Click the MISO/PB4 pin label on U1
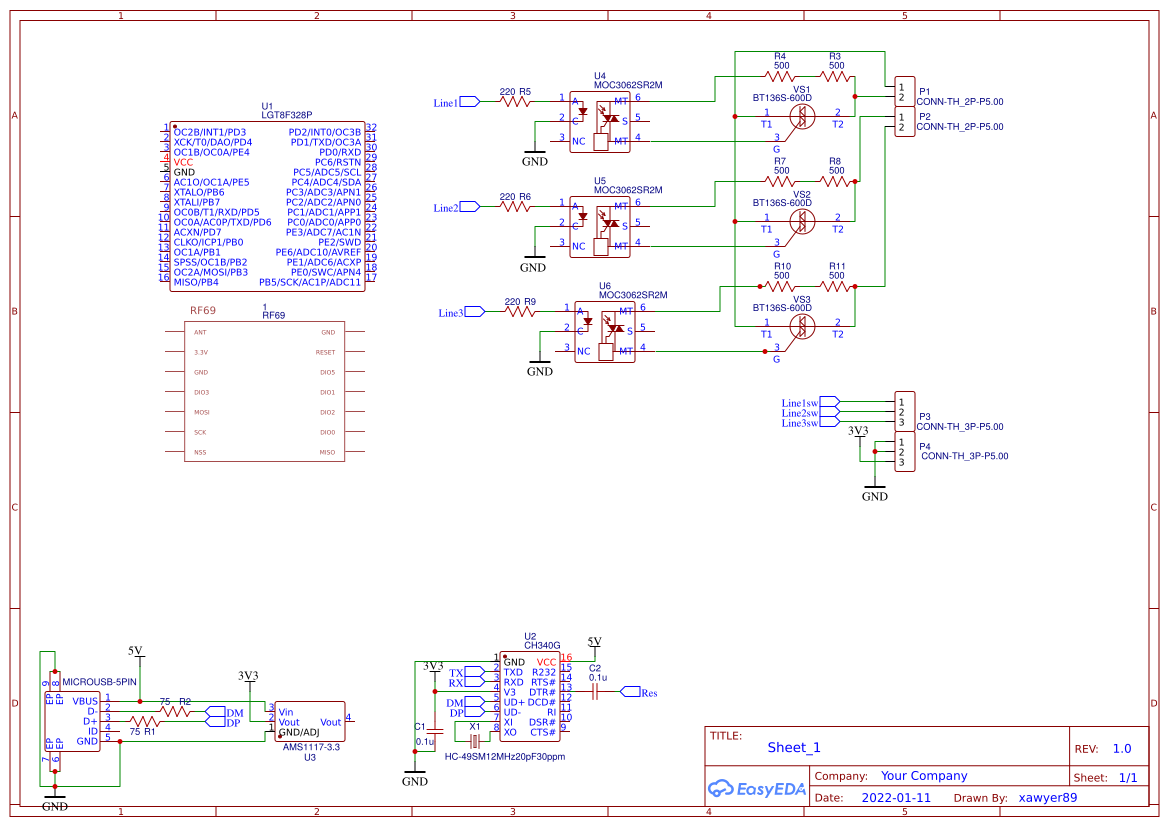The height and width of the screenshot is (827, 1169). pos(196,282)
